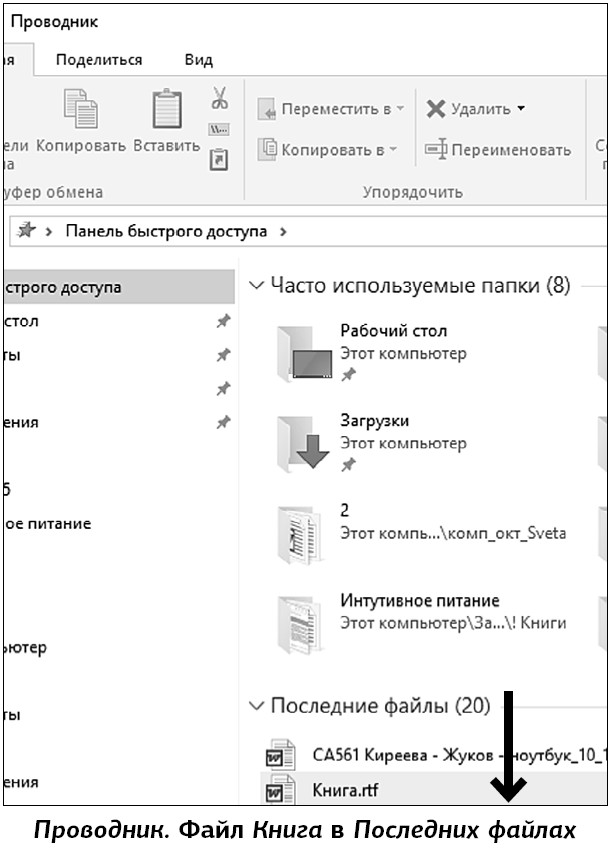The width and height of the screenshot is (611, 850).
Task: Click the Cut scissors icon
Action: [220, 98]
